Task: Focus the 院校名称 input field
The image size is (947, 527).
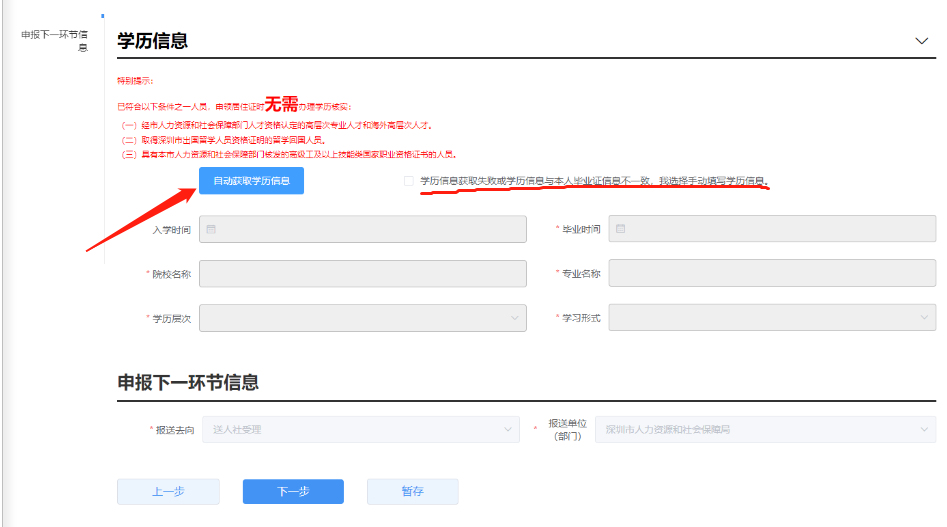Action: tap(362, 273)
